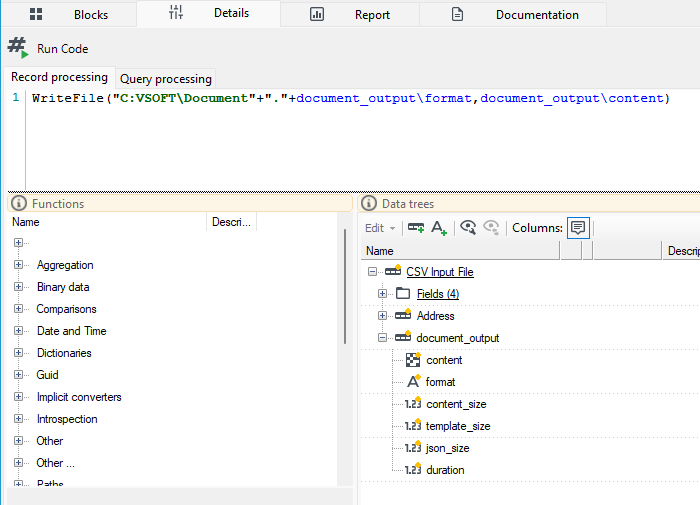
Task: Select the 'json_size' tree row
Action: click(x=447, y=447)
